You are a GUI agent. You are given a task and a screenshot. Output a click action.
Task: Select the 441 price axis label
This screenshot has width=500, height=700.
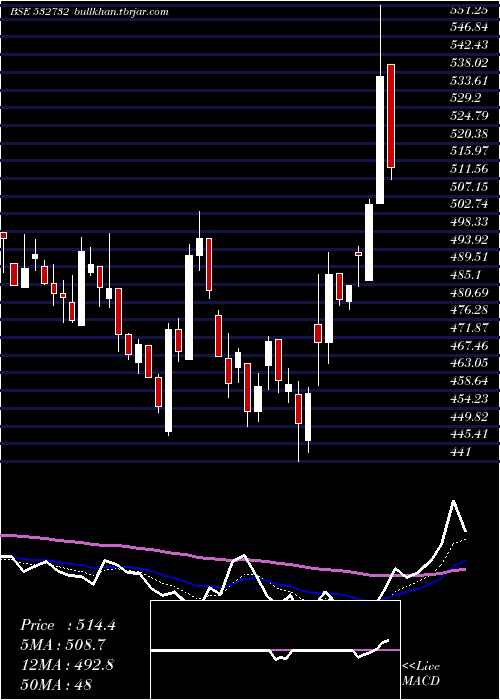461,452
